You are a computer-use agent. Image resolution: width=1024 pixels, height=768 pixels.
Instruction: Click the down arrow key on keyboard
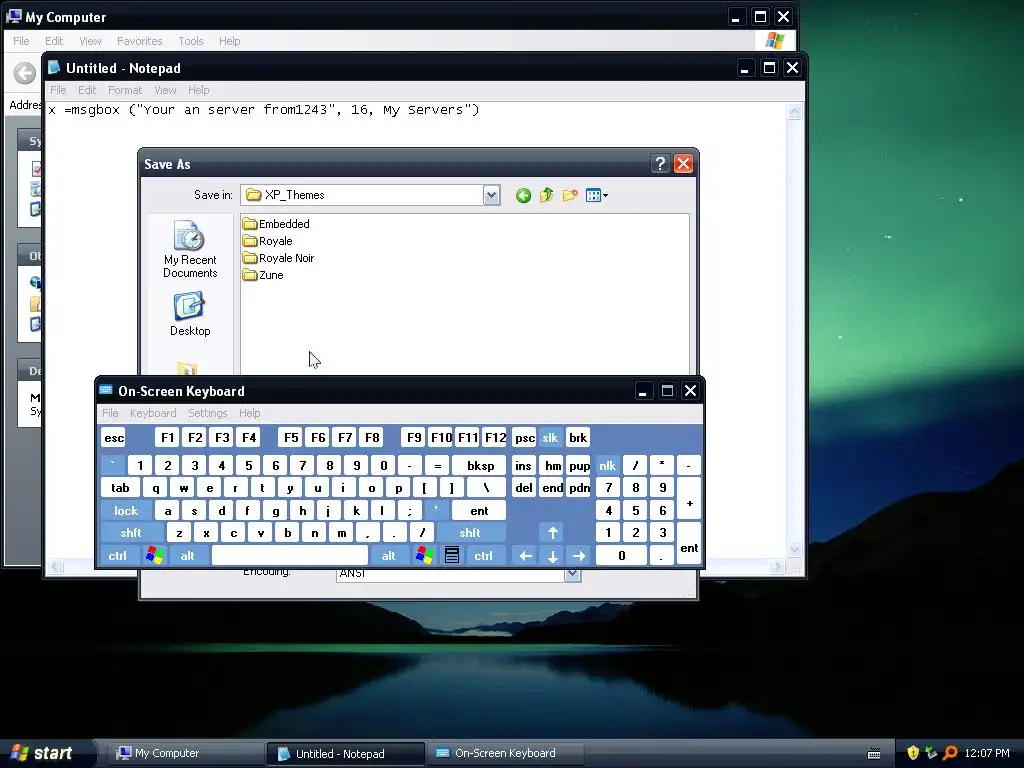552,556
